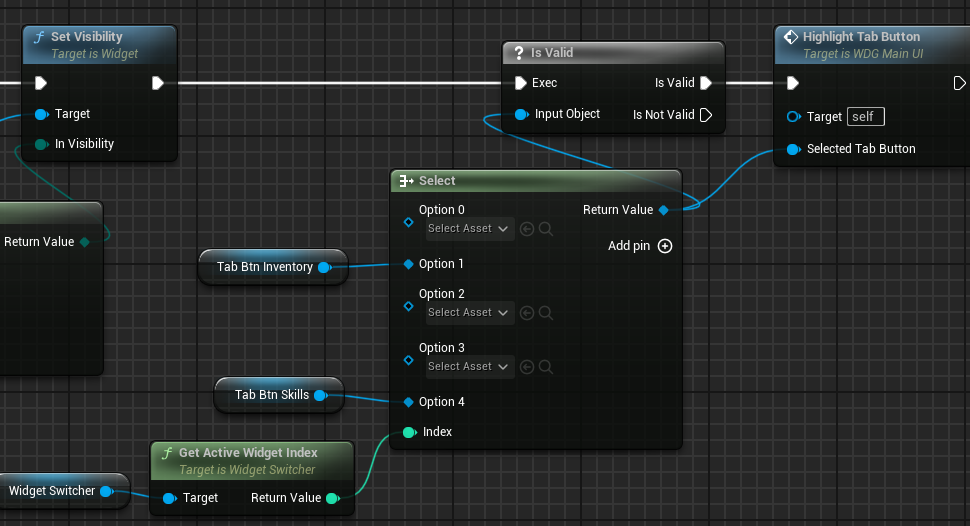Select the Option 3 pin
This screenshot has width=970, height=526.
point(408,360)
